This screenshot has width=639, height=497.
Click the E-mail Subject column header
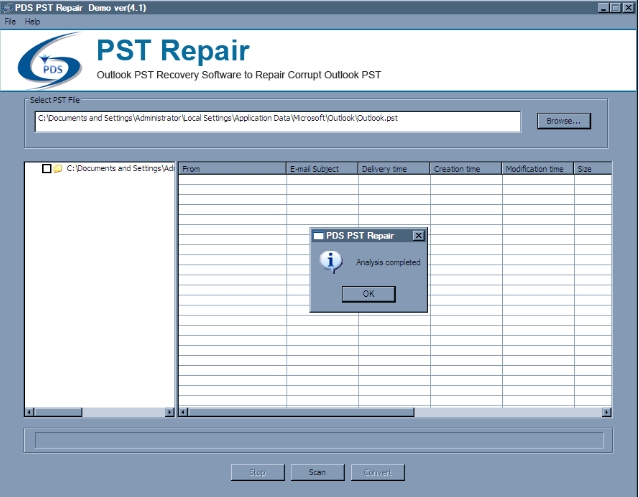322,169
